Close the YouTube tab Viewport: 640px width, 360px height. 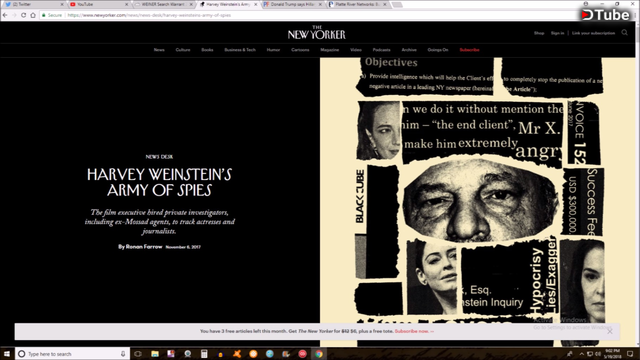point(127,4)
